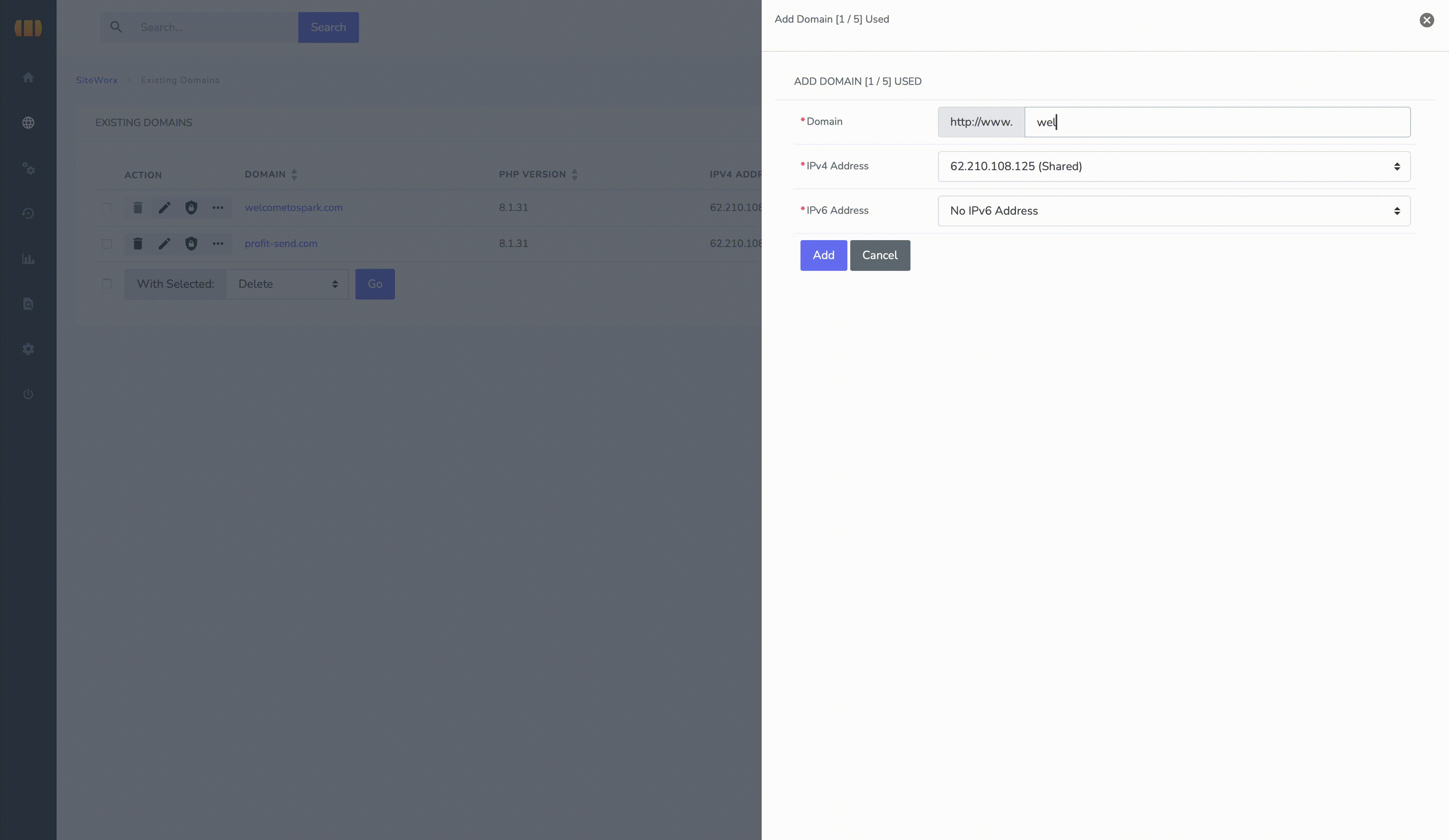Open the Home sidebar icon

[x=28, y=78]
